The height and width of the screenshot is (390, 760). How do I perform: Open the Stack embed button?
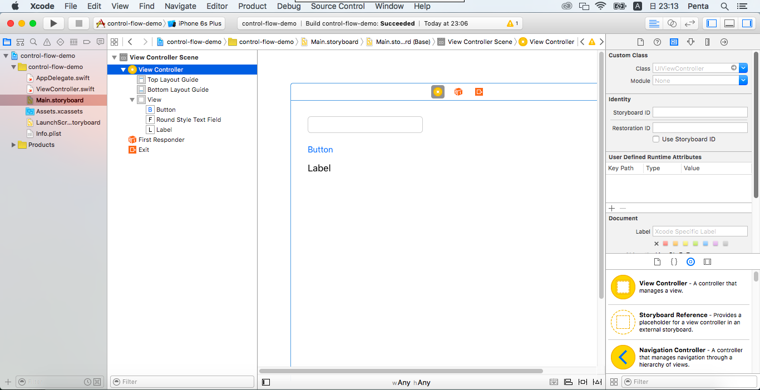click(554, 382)
